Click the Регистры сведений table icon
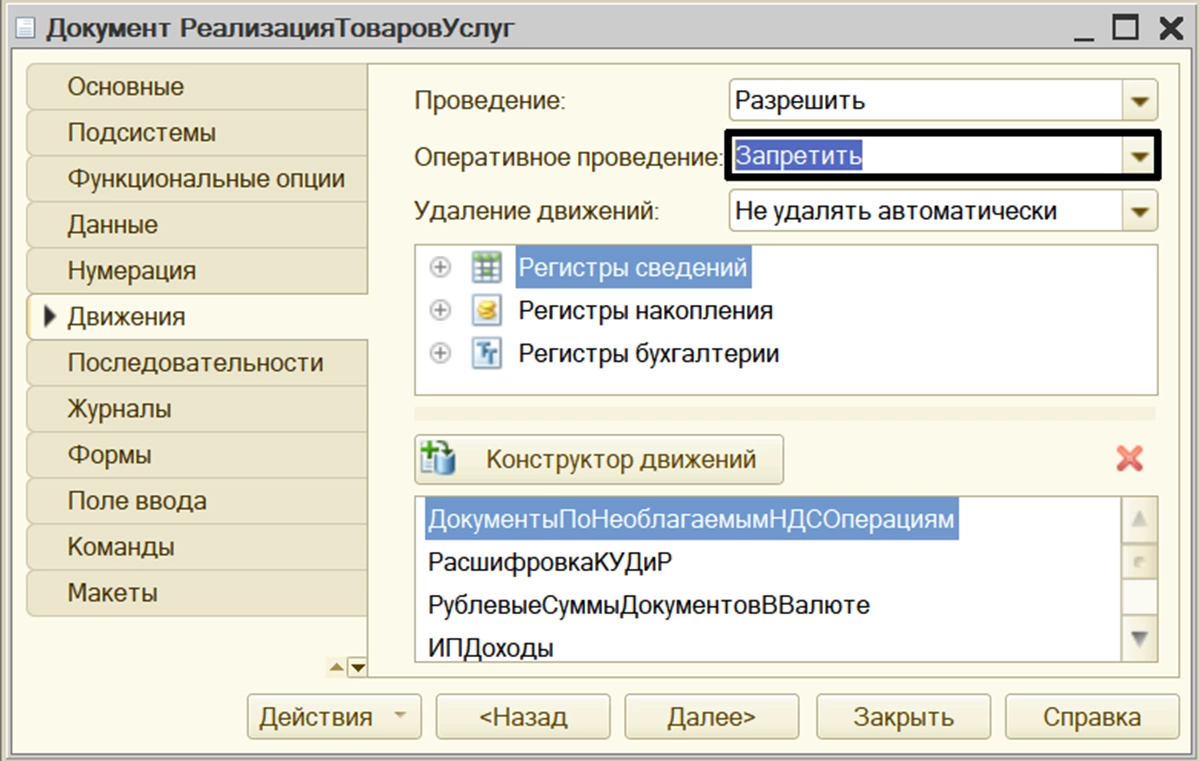The width and height of the screenshot is (1200, 761). click(486, 268)
